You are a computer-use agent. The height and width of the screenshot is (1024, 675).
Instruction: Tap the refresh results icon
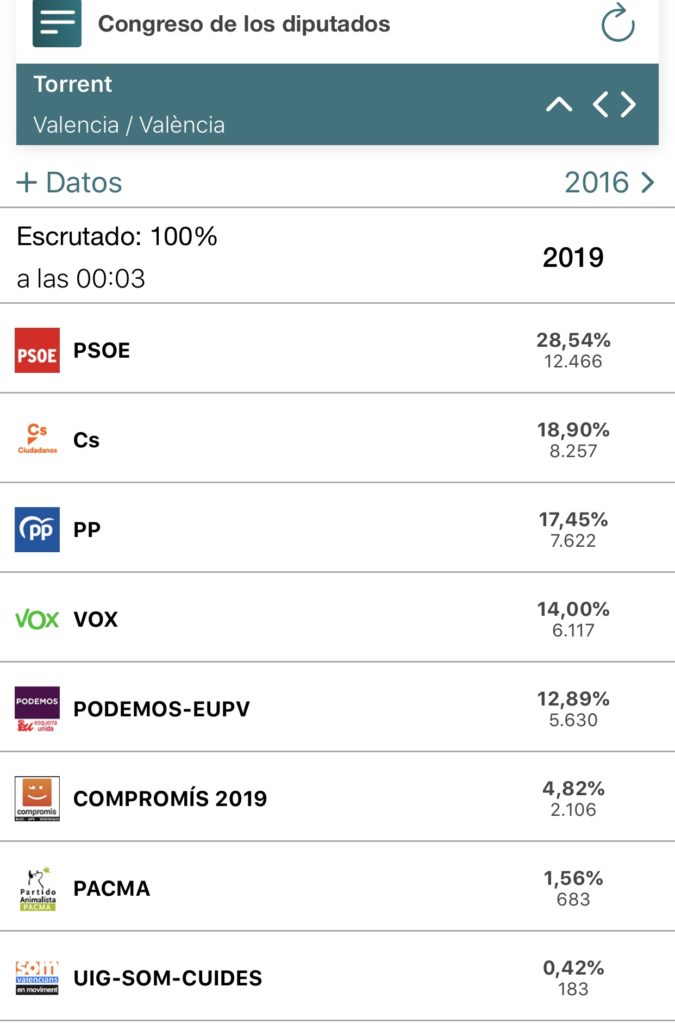pyautogui.click(x=618, y=24)
